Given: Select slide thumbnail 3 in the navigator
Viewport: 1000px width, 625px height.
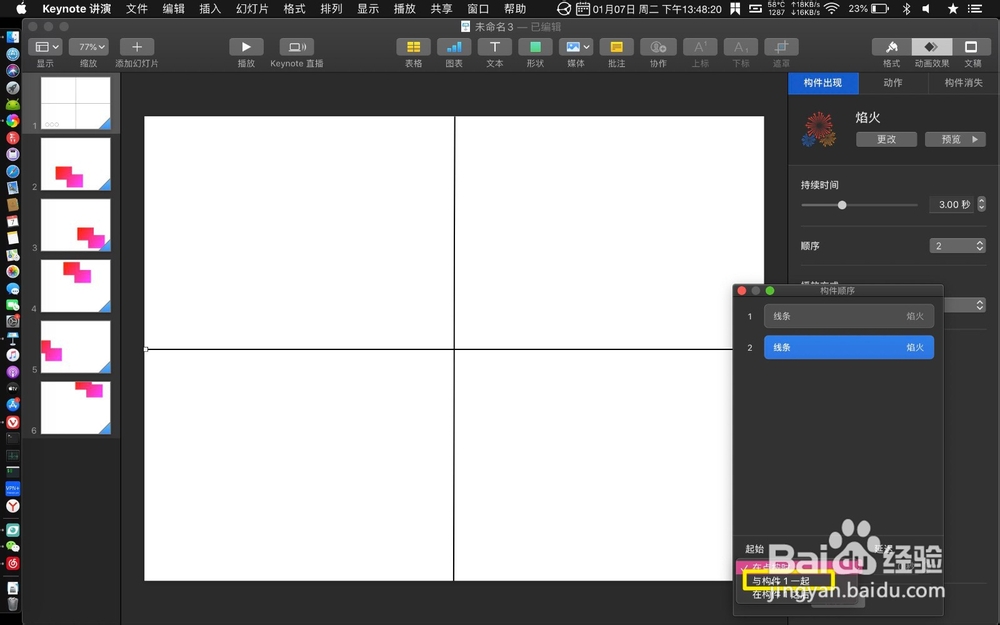Looking at the screenshot, I should click(74, 224).
